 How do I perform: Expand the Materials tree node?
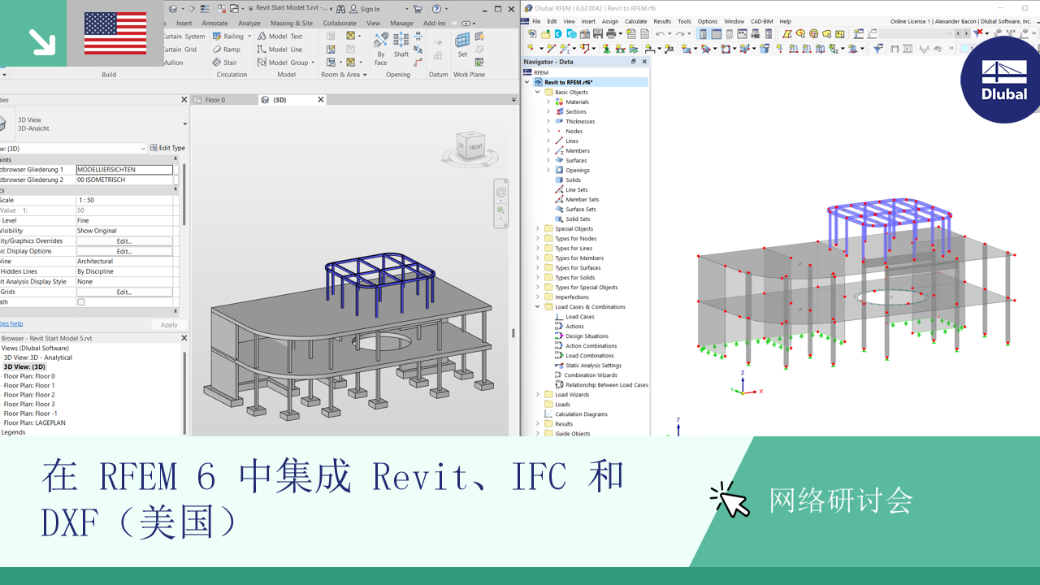[549, 102]
